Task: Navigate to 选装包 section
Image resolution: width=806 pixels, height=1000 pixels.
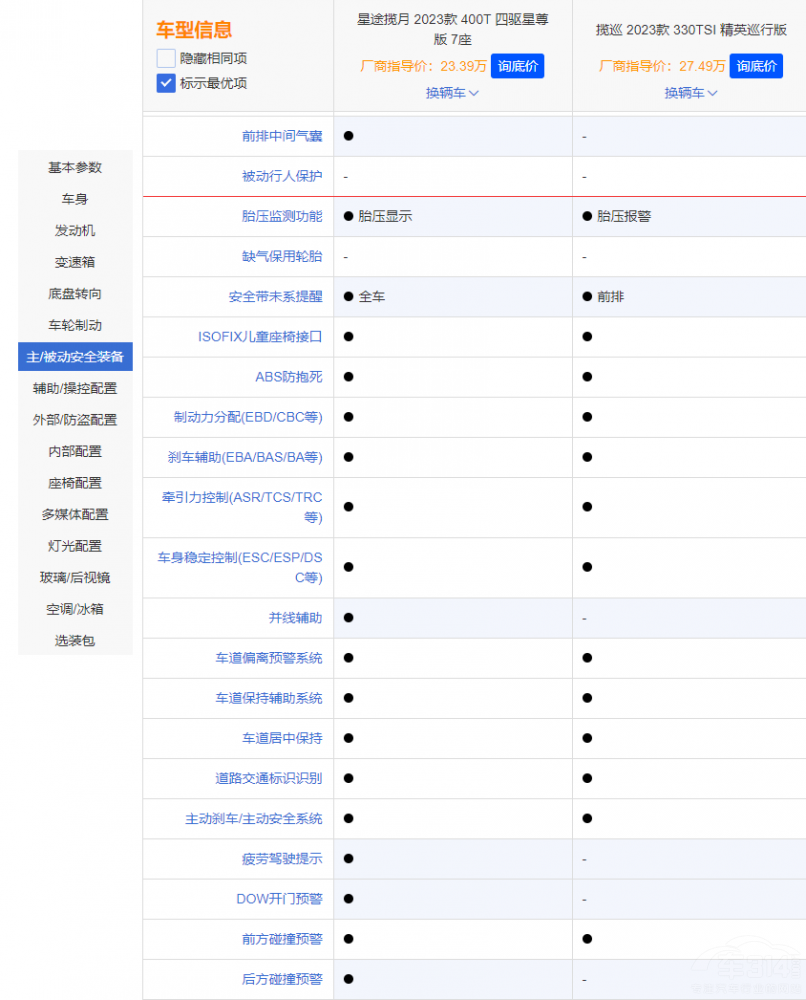Action: (x=75, y=641)
